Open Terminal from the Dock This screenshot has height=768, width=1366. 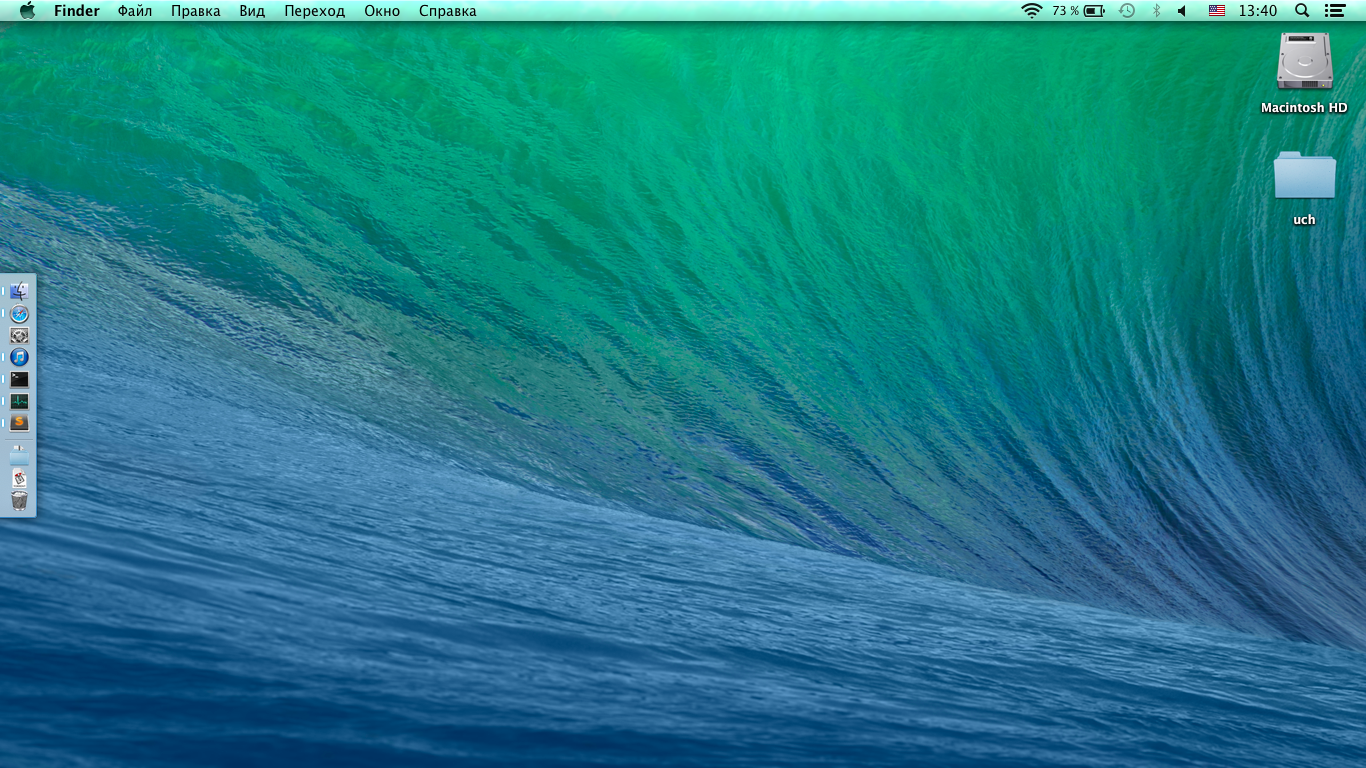pyautogui.click(x=19, y=380)
